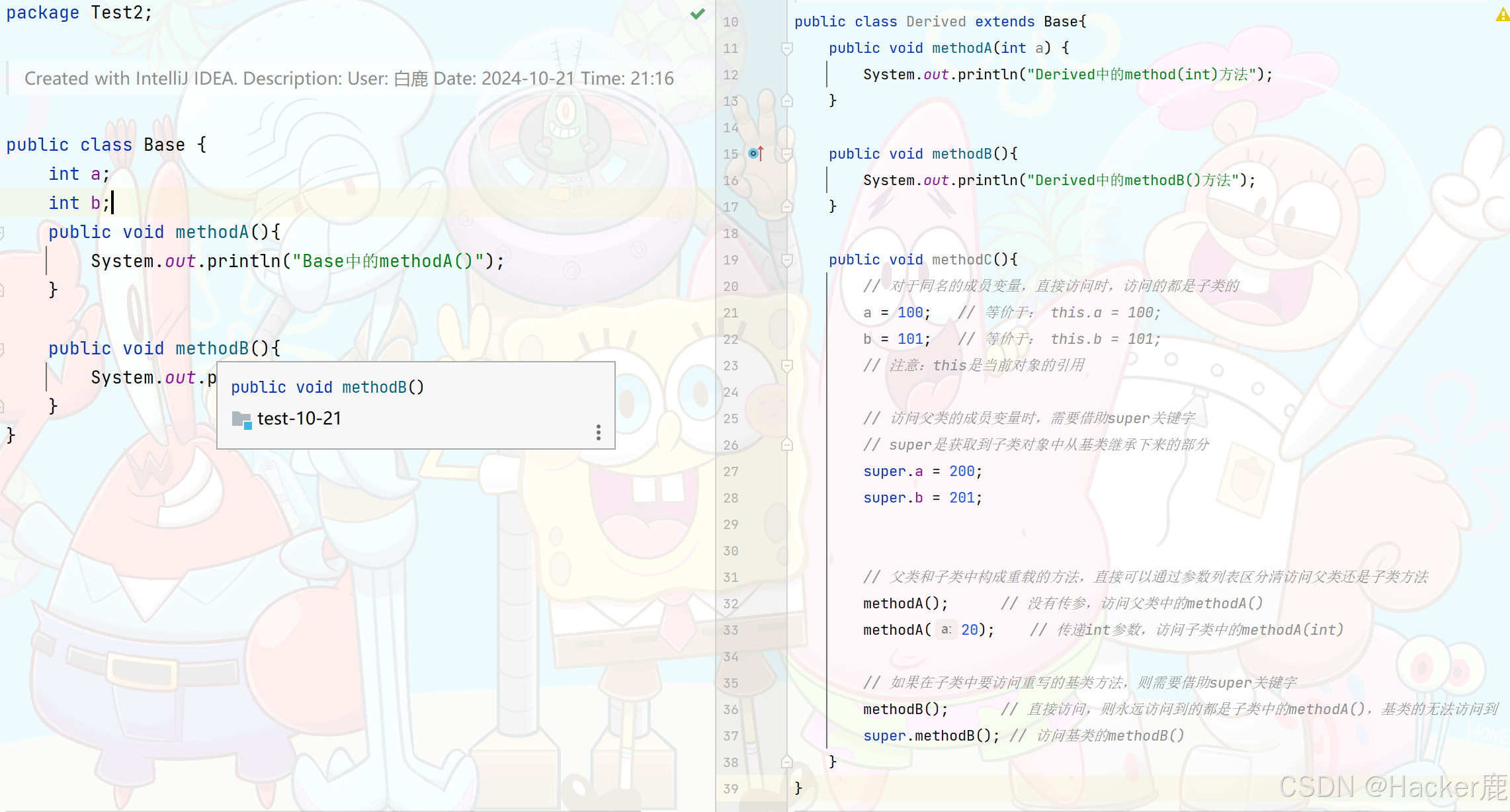Toggle the comment fold end marker at line 26

[x=787, y=445]
